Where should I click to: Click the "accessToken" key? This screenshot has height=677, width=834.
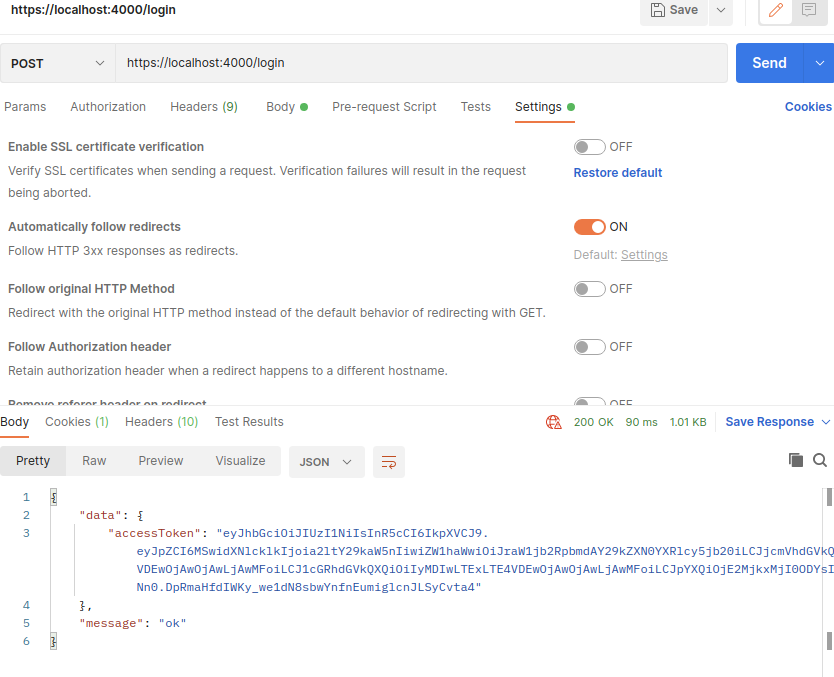click(x=154, y=533)
